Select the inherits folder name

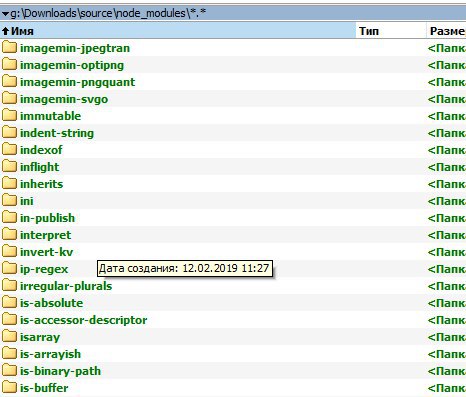tap(42, 184)
